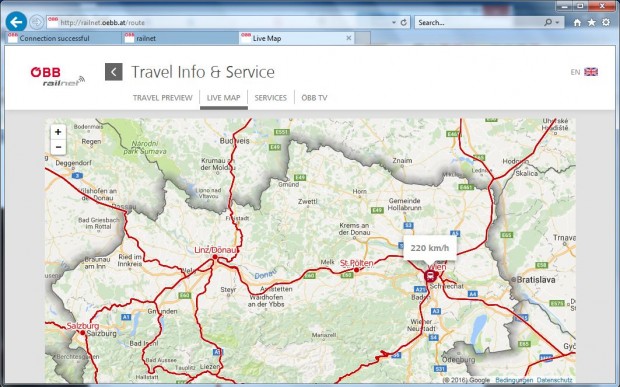The height and width of the screenshot is (387, 620).
Task: Maximize the browser window
Action: pyautogui.click(x=580, y=6)
